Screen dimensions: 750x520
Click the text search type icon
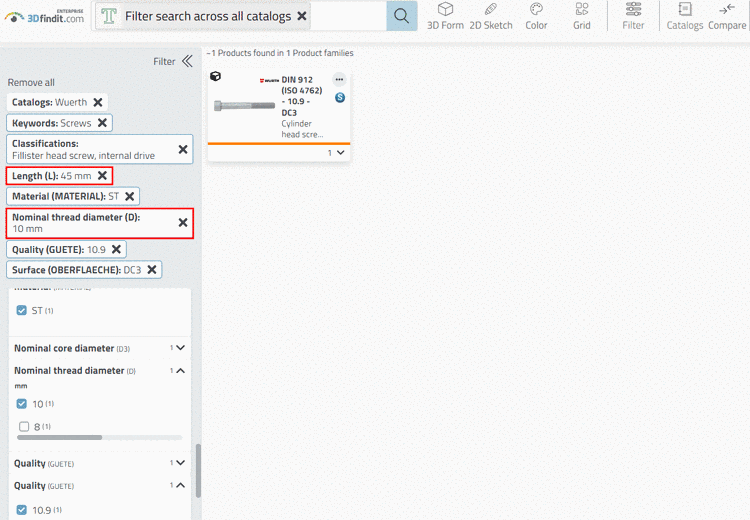(109, 16)
